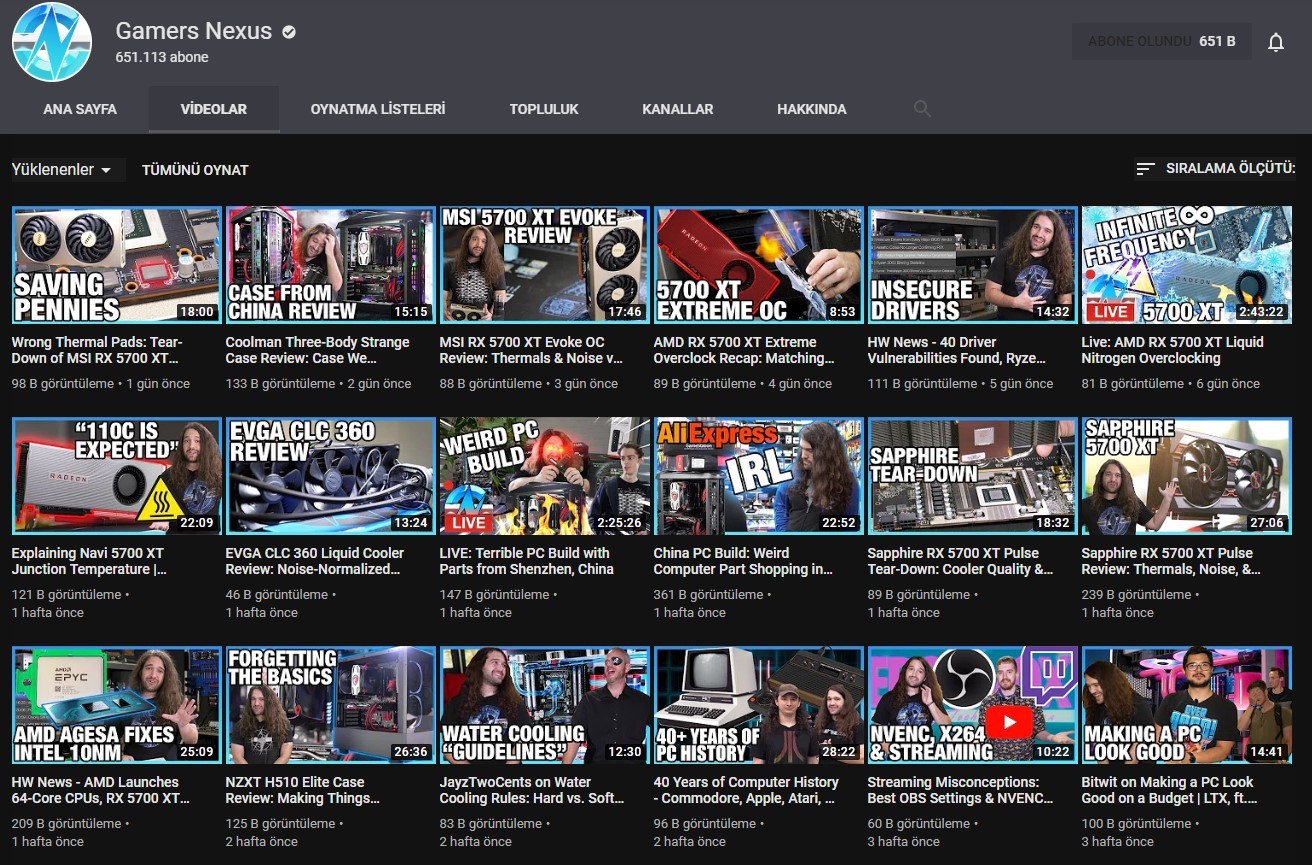
Task: Click the verified badge next to Gamers Nexus
Action: coord(289,32)
